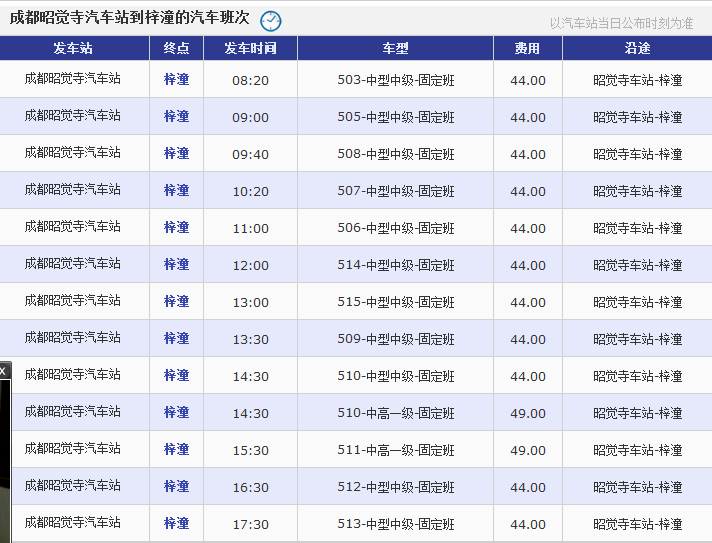Click the 费用 column header
The image size is (712, 543).
[528, 48]
